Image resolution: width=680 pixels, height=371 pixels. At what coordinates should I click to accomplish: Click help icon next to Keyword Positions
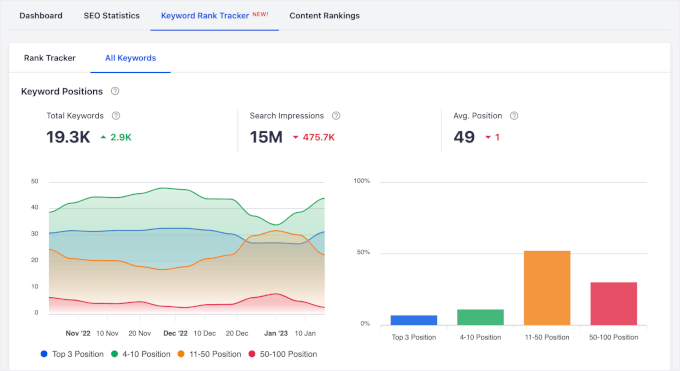point(115,91)
